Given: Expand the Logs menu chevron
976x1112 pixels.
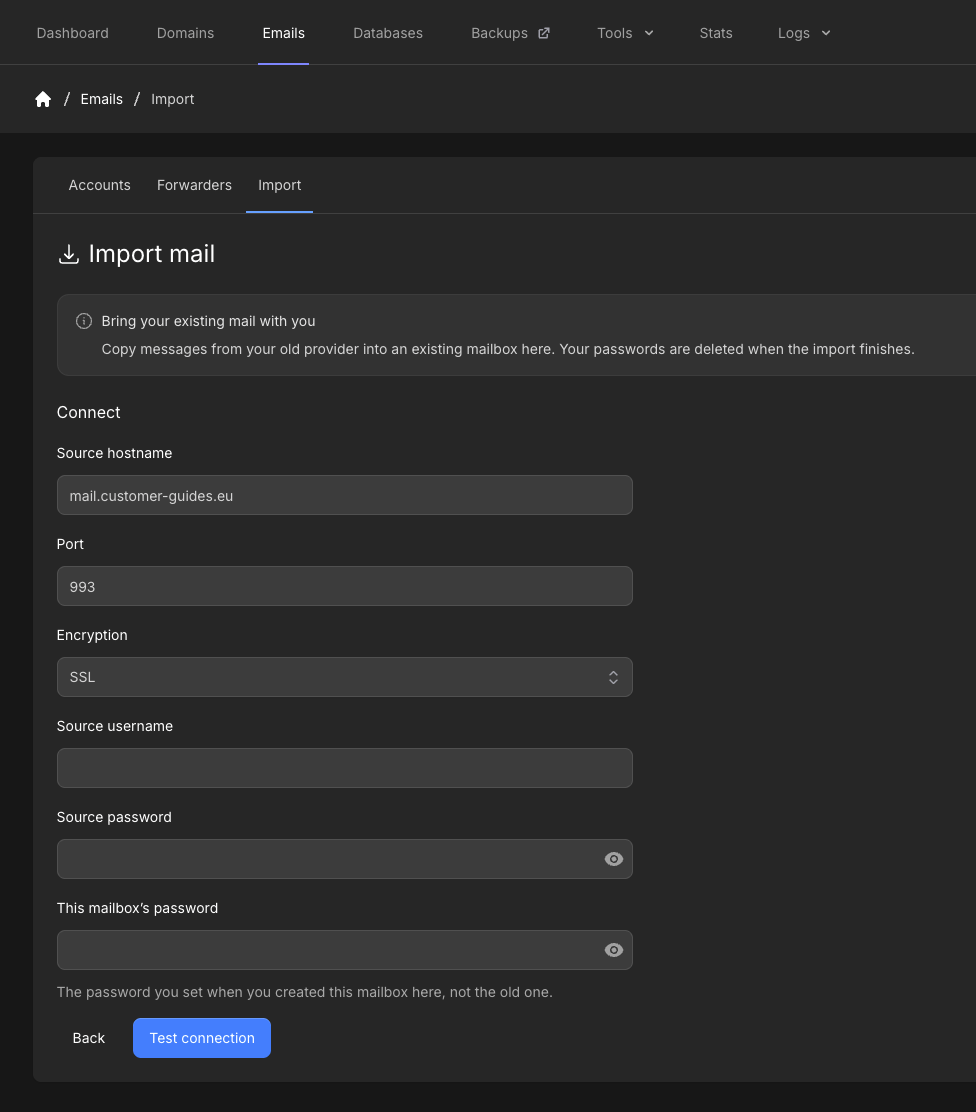Looking at the screenshot, I should pyautogui.click(x=826, y=33).
